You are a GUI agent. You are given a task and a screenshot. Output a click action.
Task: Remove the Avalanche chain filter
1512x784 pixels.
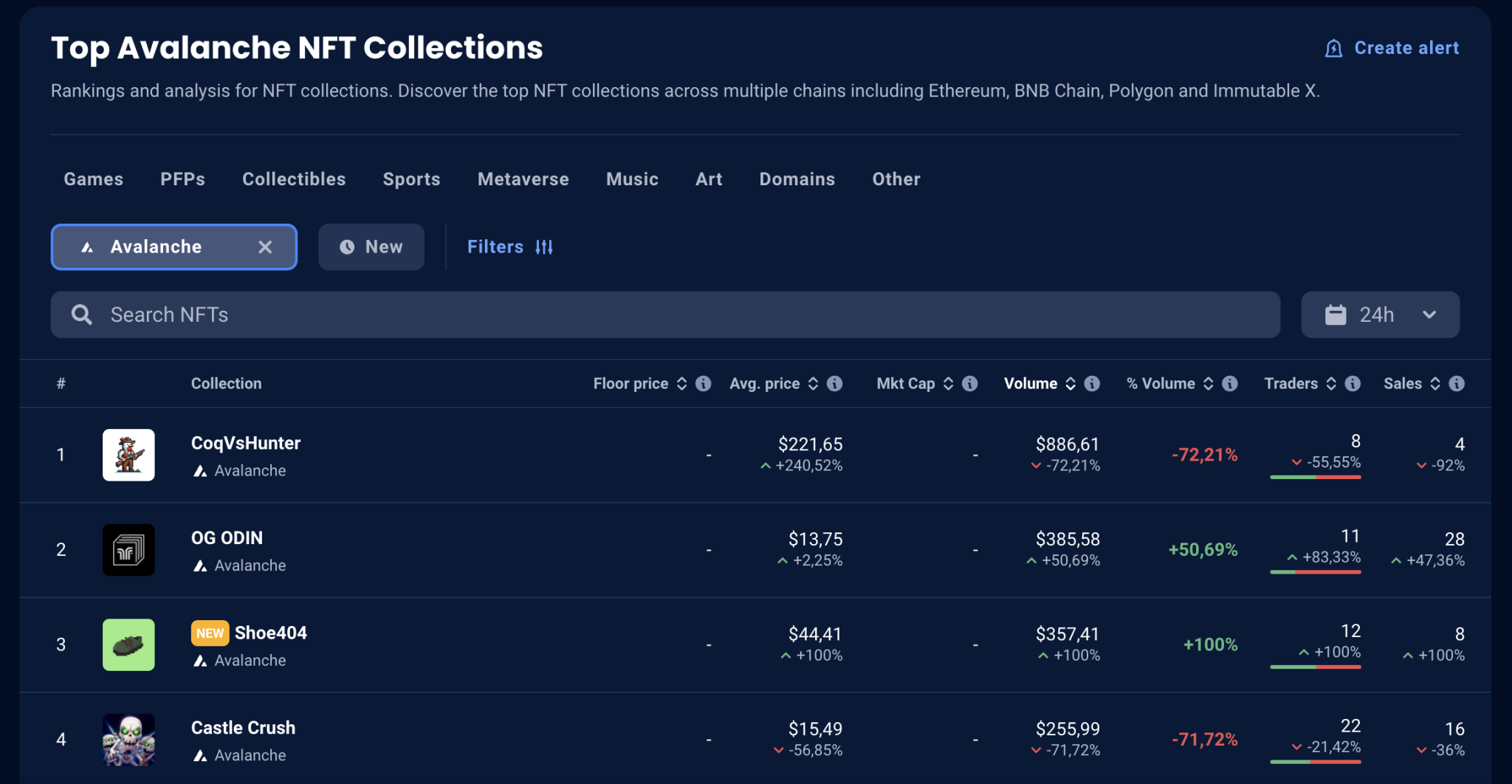coord(265,247)
